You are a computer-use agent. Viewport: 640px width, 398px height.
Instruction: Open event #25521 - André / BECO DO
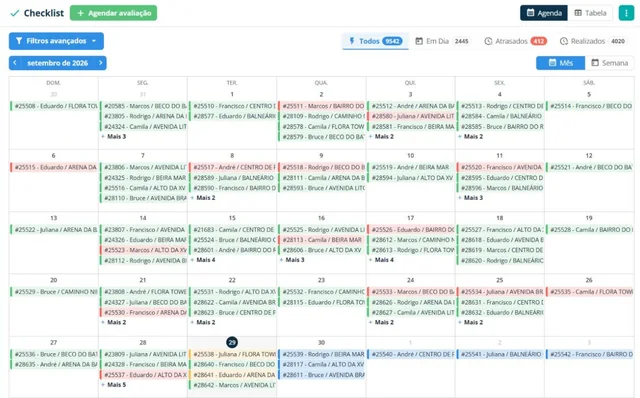[589, 167]
